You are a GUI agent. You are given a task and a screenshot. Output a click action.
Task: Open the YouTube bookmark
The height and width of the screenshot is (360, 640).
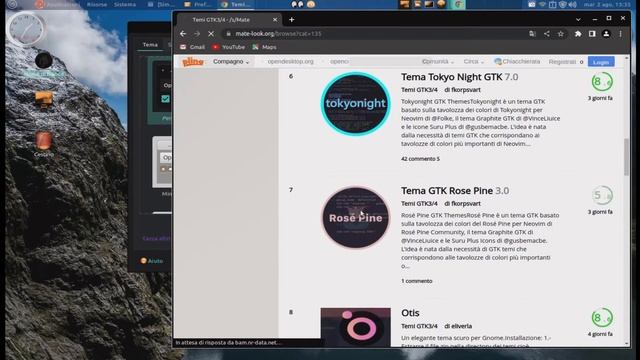point(229,47)
